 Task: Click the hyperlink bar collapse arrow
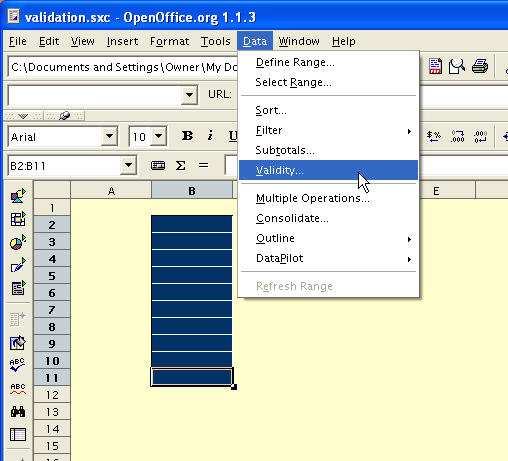pyautogui.click(x=23, y=116)
